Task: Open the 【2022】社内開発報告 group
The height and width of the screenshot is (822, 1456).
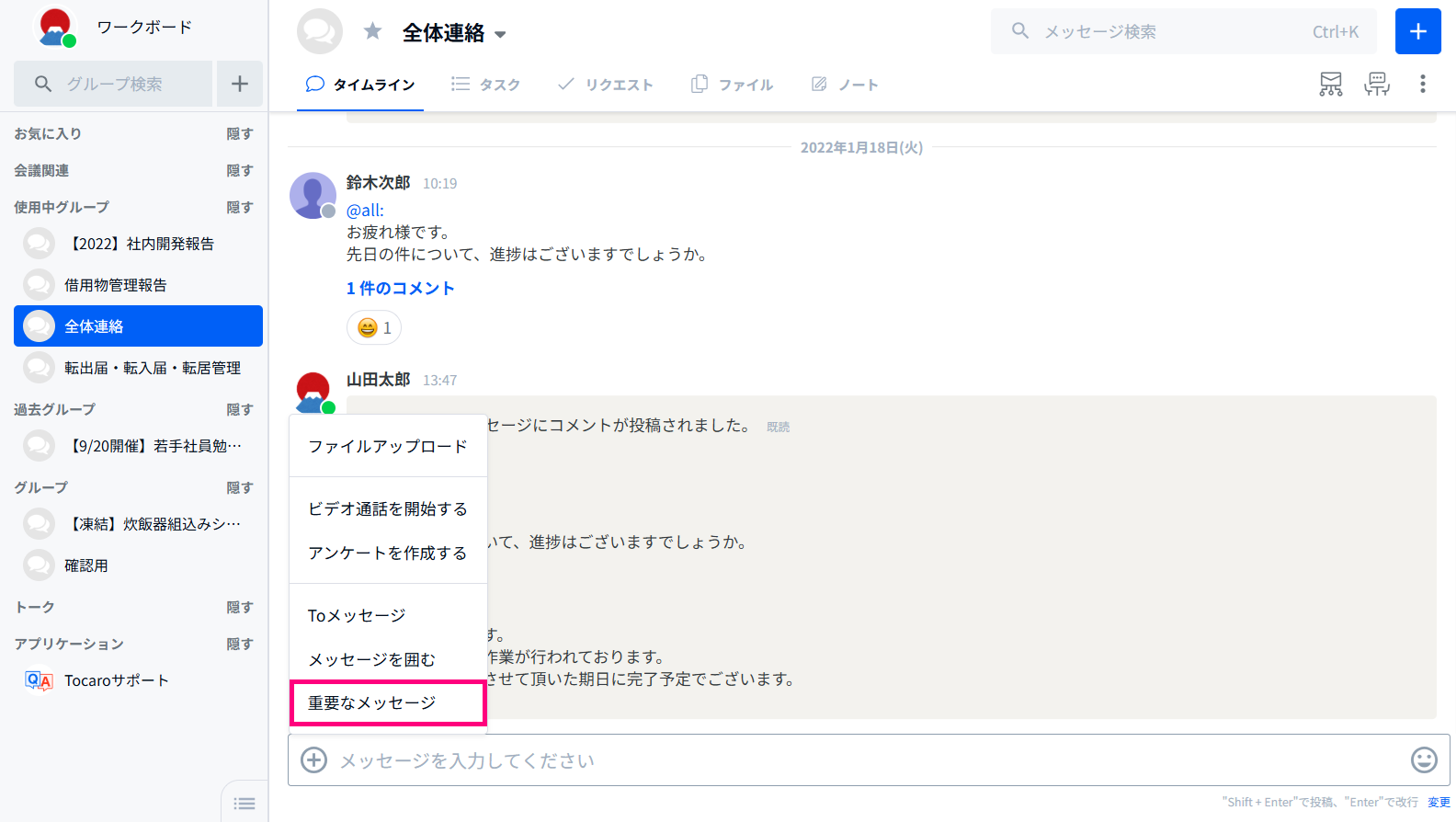Action: coord(138,244)
